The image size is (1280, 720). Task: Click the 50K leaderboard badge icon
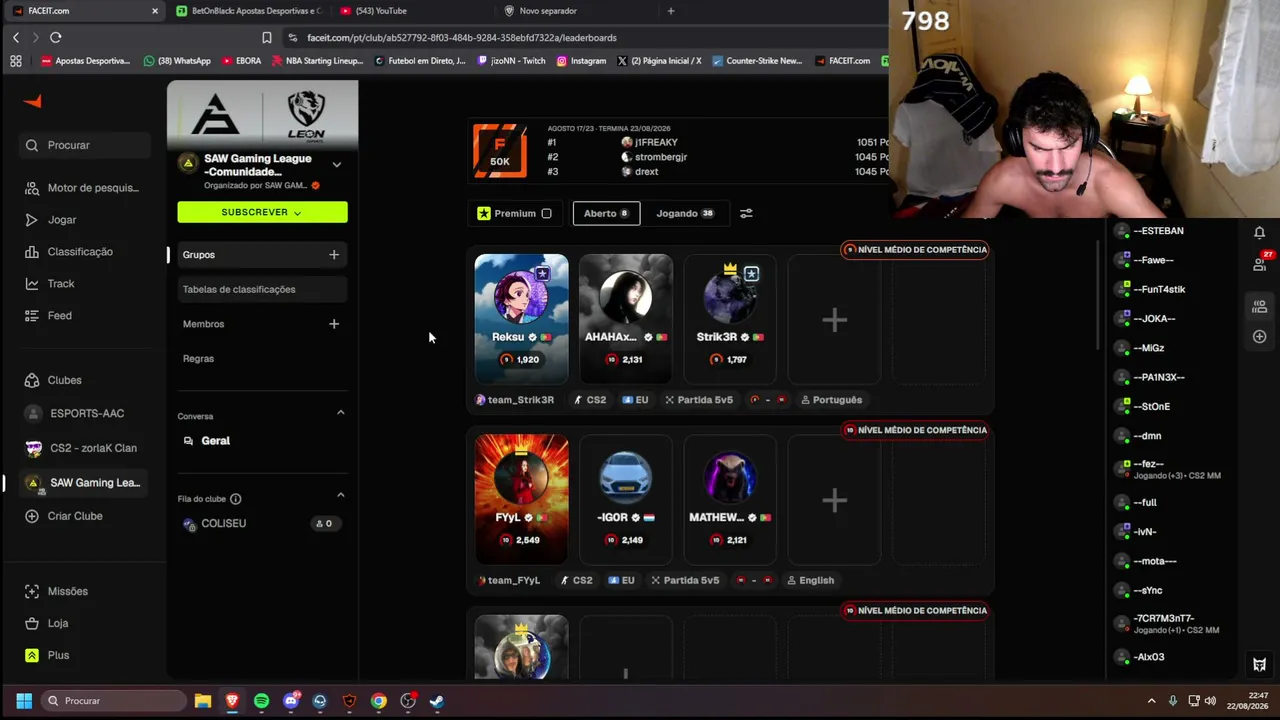(500, 151)
